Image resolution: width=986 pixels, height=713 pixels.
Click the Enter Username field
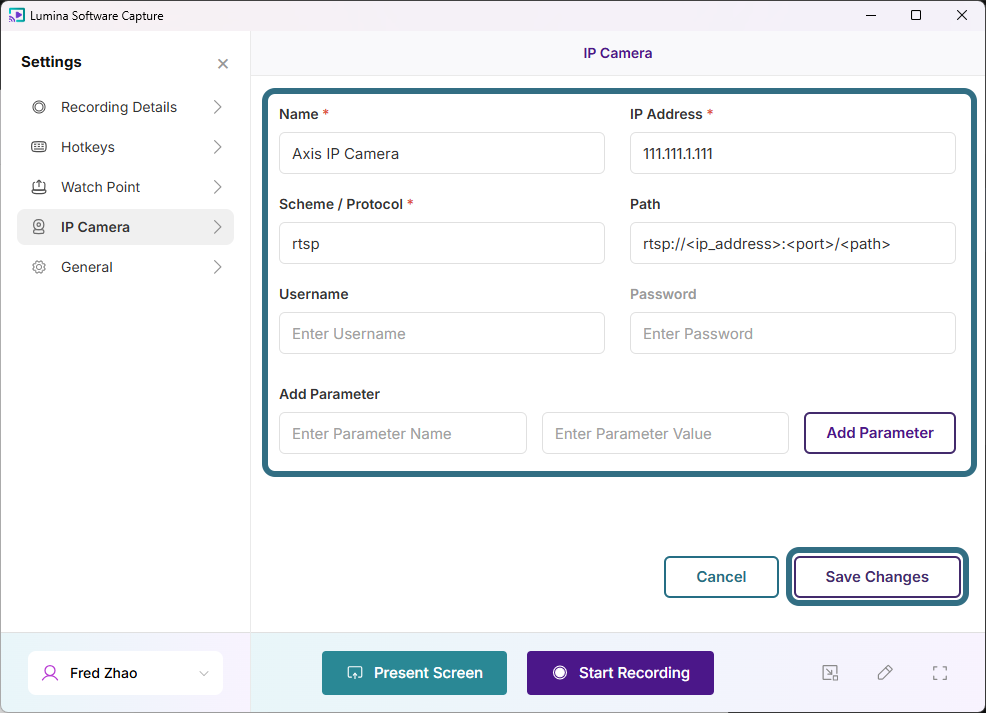click(x=442, y=333)
